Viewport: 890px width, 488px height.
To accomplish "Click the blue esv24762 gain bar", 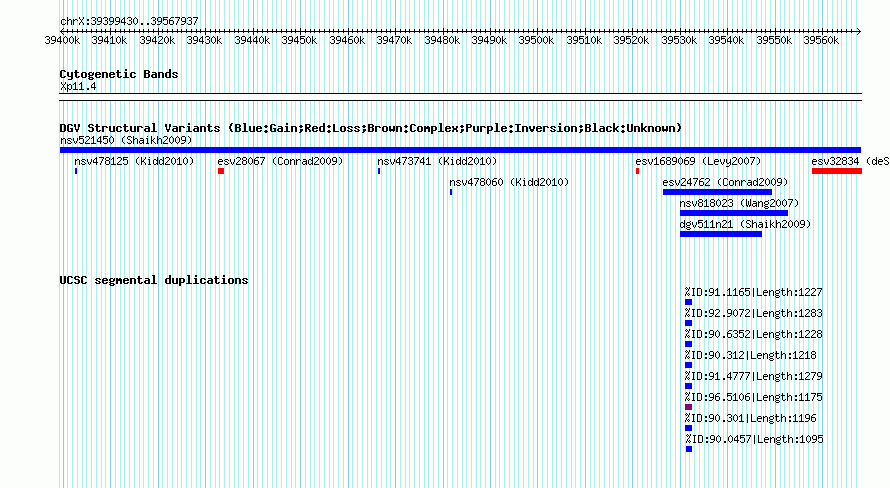I will click(717, 192).
